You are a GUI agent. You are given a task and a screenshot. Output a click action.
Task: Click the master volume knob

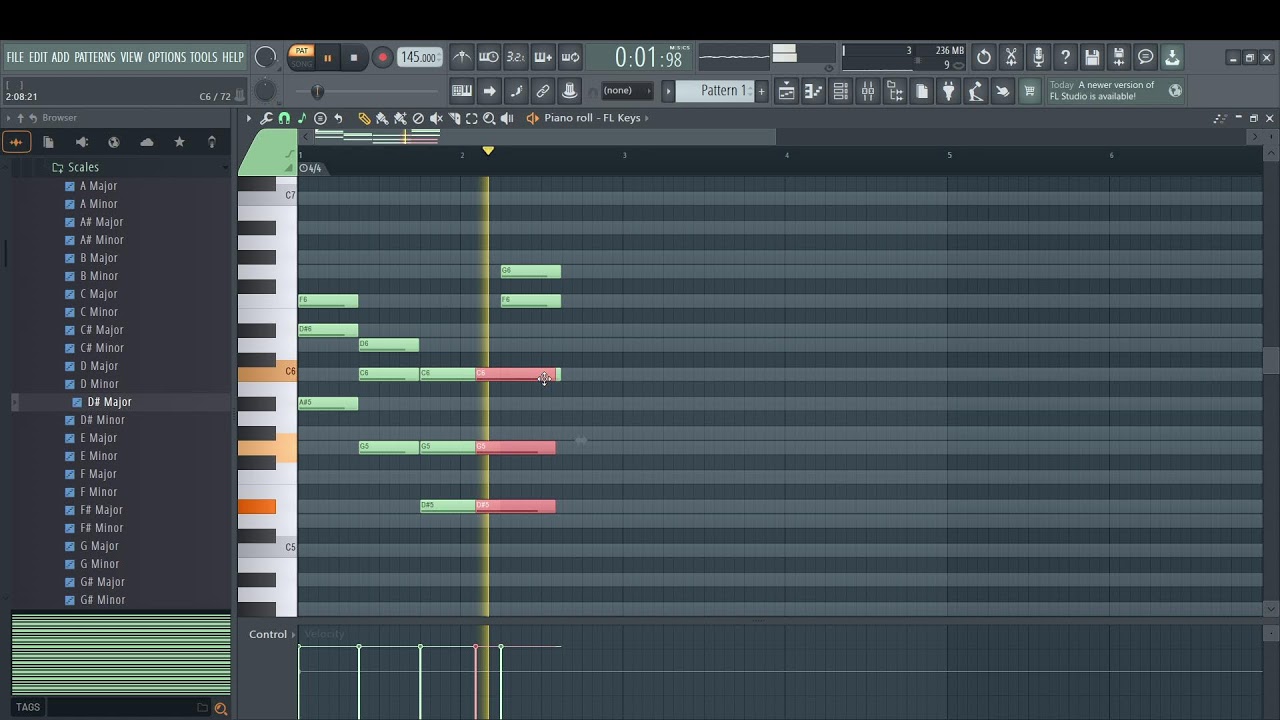click(x=265, y=58)
